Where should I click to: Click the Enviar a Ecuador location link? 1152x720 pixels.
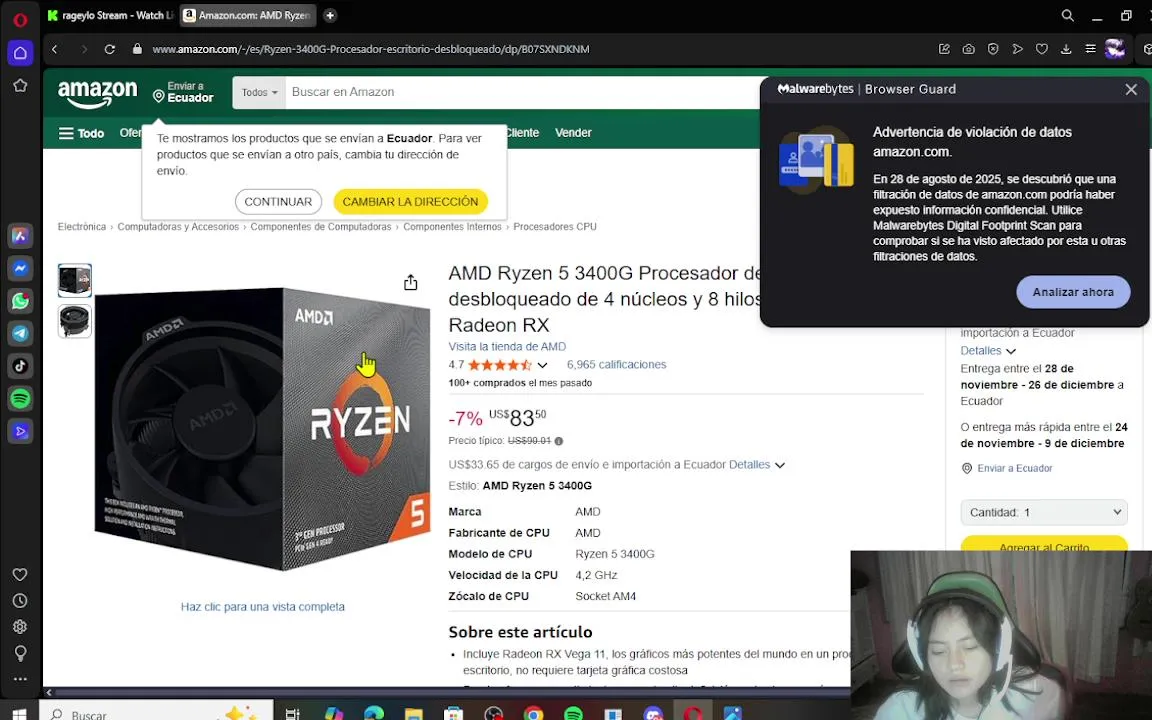click(x=1014, y=468)
